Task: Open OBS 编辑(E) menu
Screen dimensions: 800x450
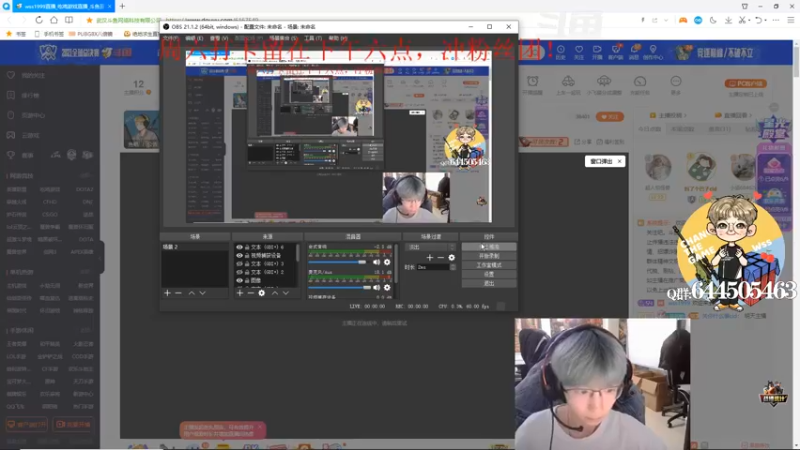Action: [x=194, y=38]
